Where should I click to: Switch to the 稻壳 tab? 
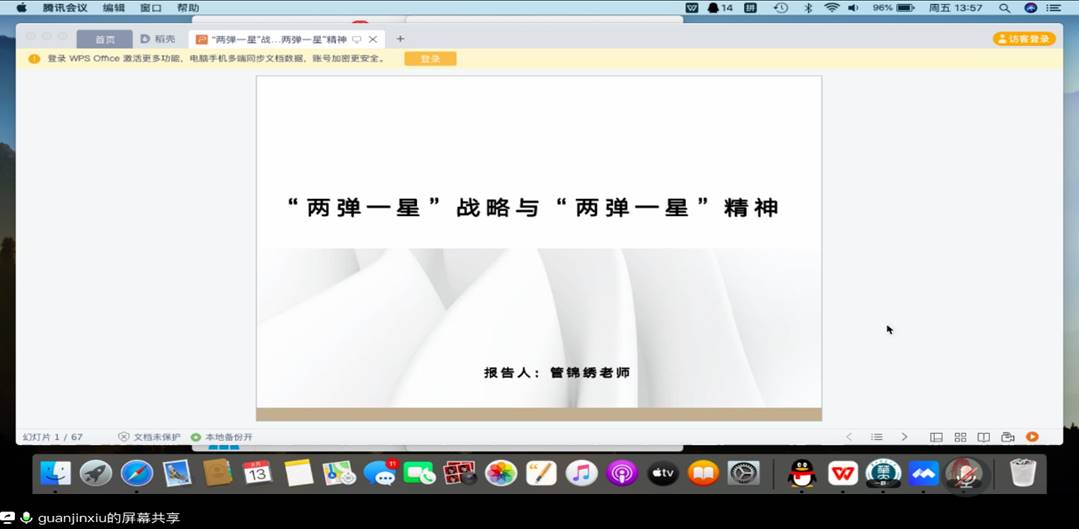pyautogui.click(x=158, y=39)
